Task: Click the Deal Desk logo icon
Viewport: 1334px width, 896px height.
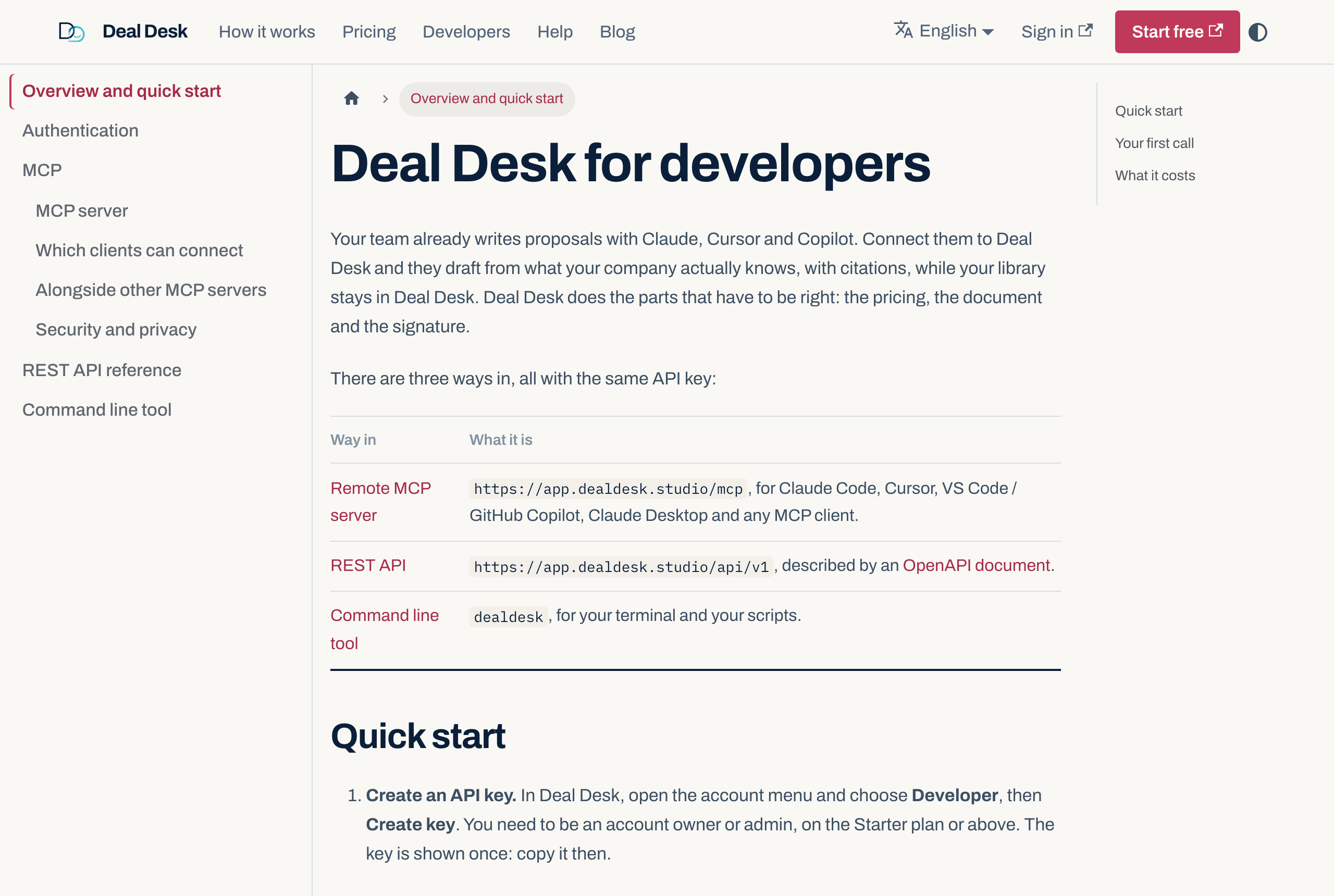Action: click(71, 32)
